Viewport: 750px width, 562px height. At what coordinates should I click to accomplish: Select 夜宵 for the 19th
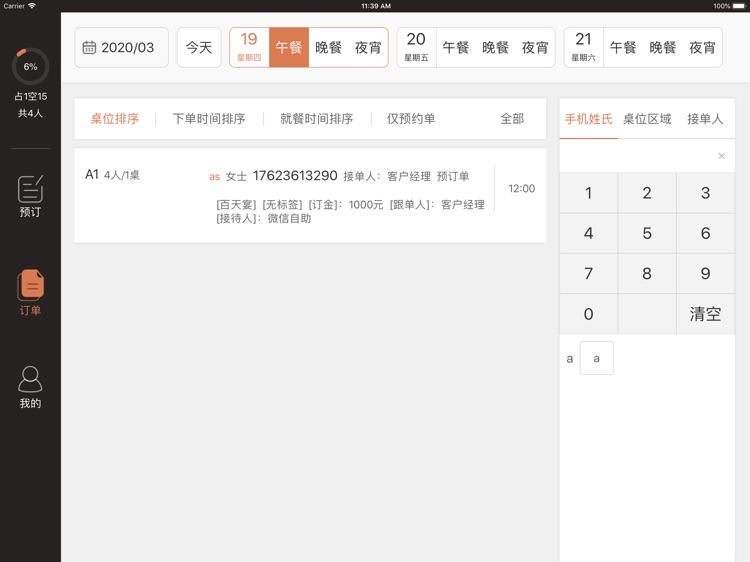(368, 47)
